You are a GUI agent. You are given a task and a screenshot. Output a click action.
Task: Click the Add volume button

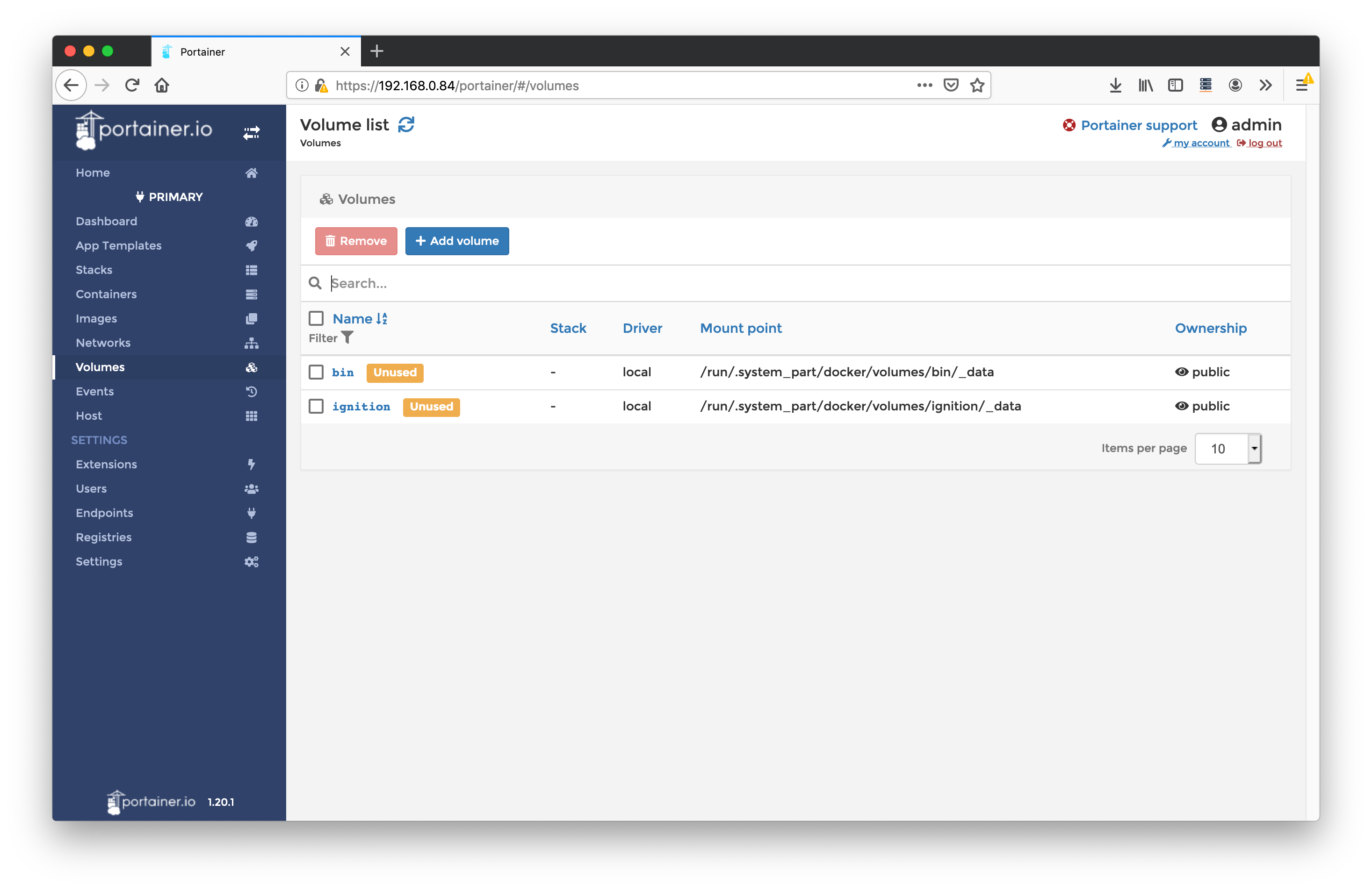click(x=457, y=241)
